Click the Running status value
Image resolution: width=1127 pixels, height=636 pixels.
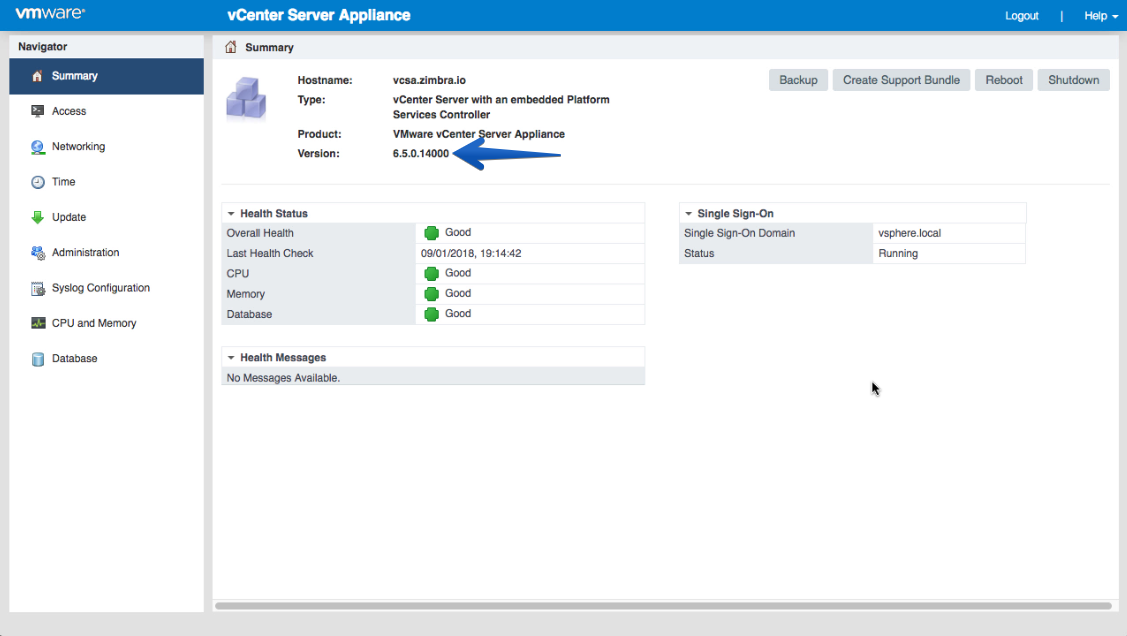point(898,254)
